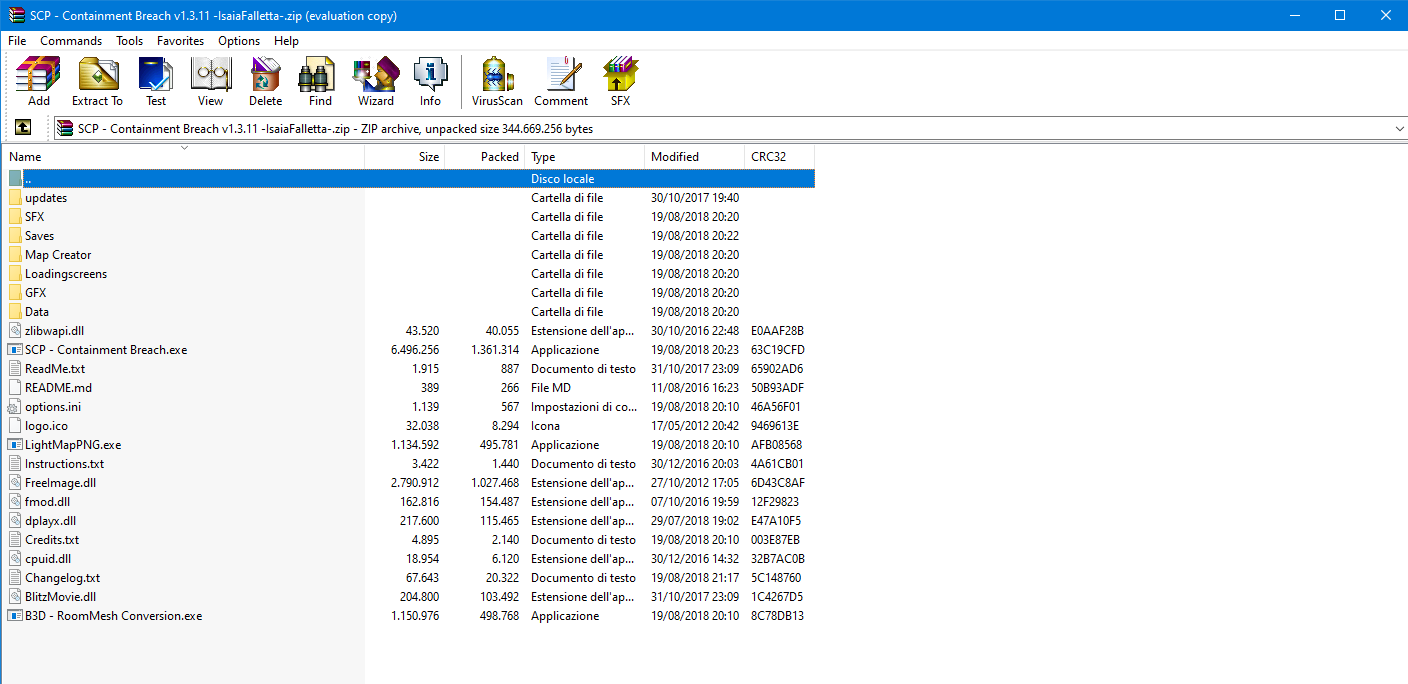This screenshot has height=684, width=1408.
Task: Click modified date 17/05/2012 20:42
Action: (695, 426)
